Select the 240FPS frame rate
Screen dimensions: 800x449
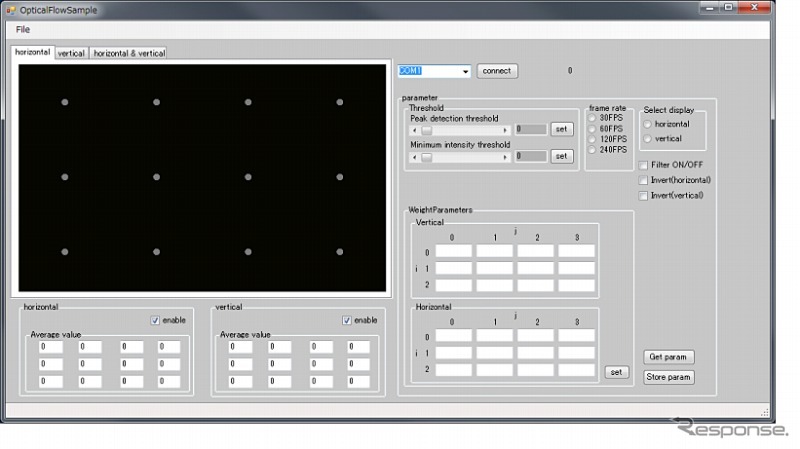pos(592,149)
